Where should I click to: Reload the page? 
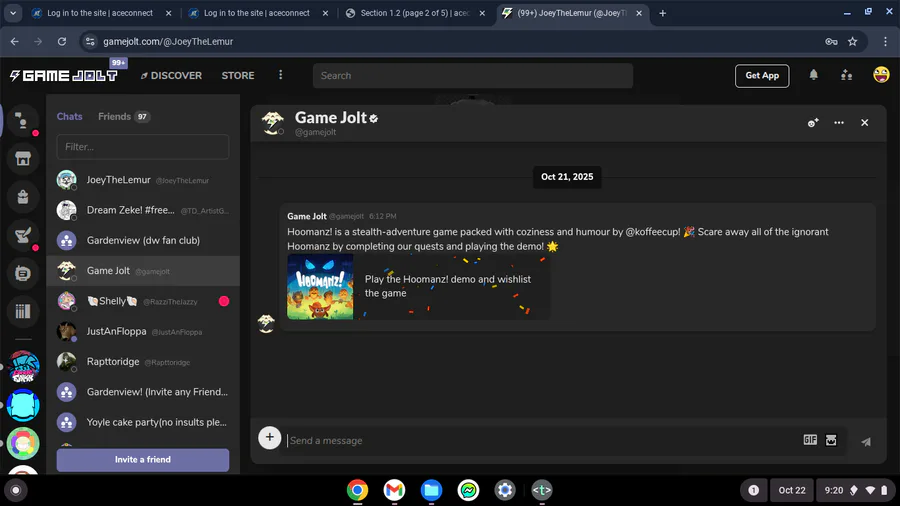point(62,41)
